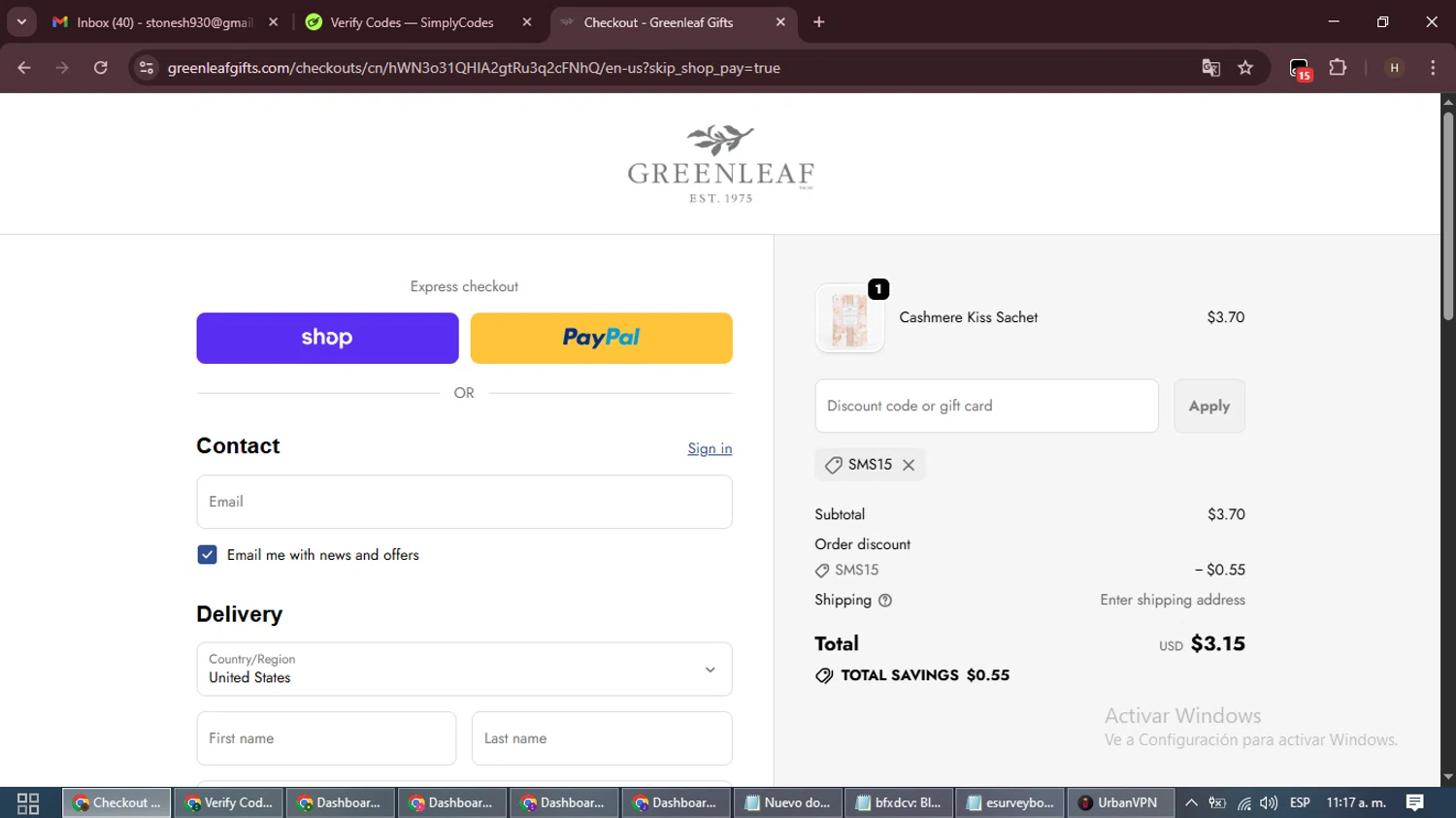Click the SMS15 tag icon chip
This screenshot has height=818, width=1456.
(x=833, y=465)
